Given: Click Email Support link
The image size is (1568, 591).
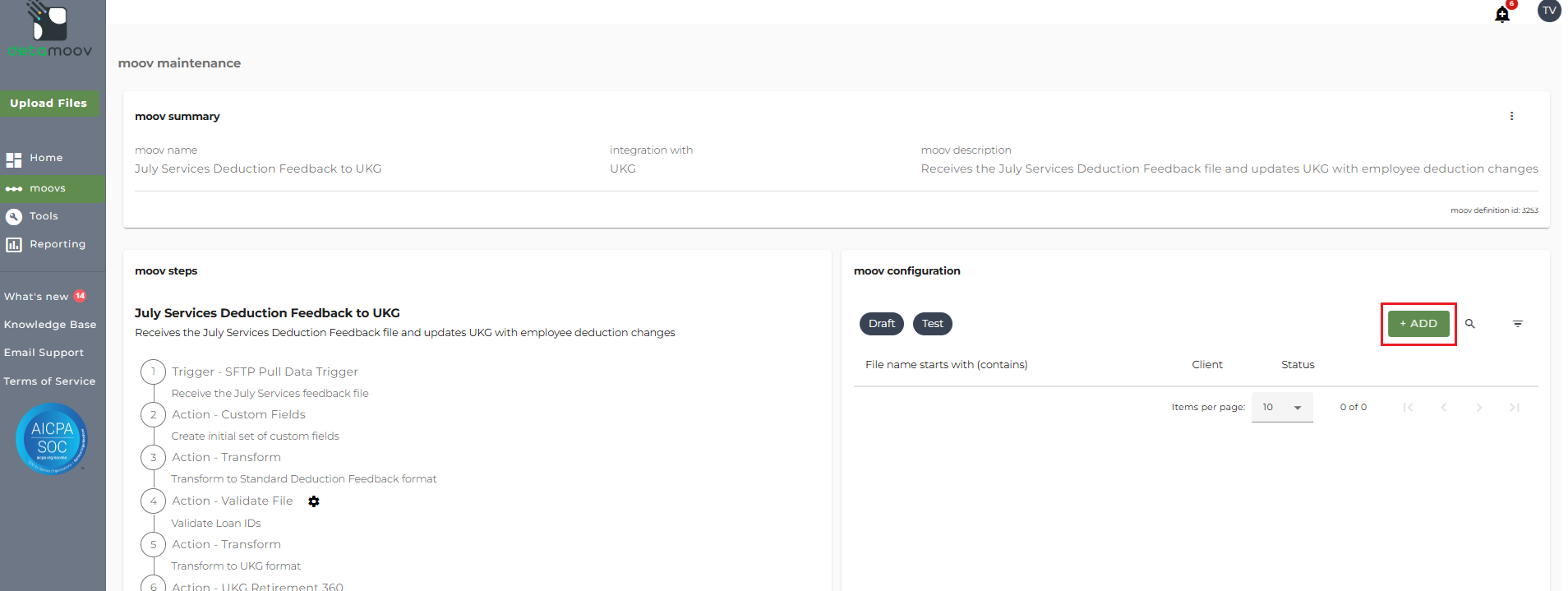Looking at the screenshot, I should 44,353.
